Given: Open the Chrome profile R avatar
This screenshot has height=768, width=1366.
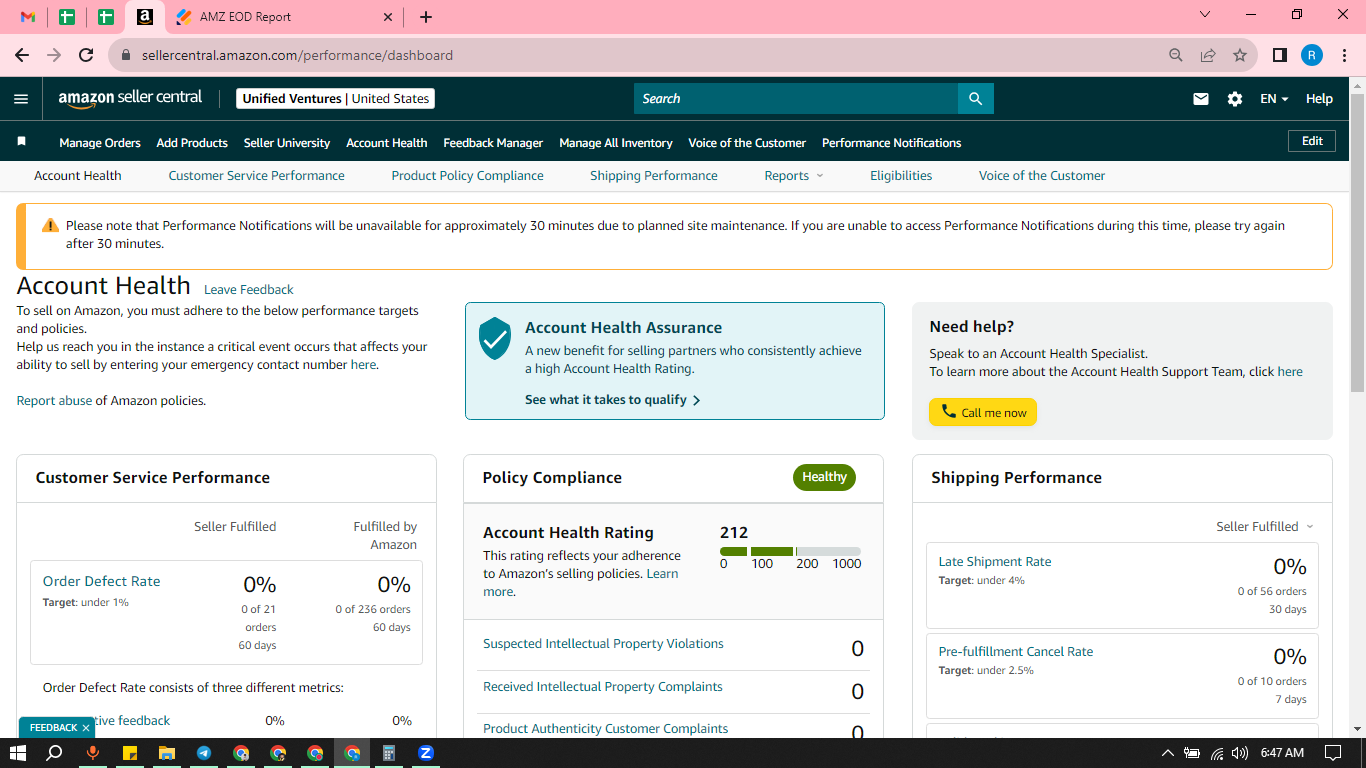Looking at the screenshot, I should pos(1312,55).
